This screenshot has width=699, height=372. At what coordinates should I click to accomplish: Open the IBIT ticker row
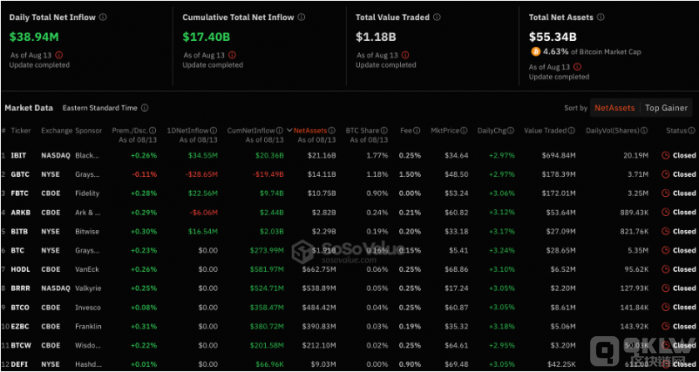point(348,155)
